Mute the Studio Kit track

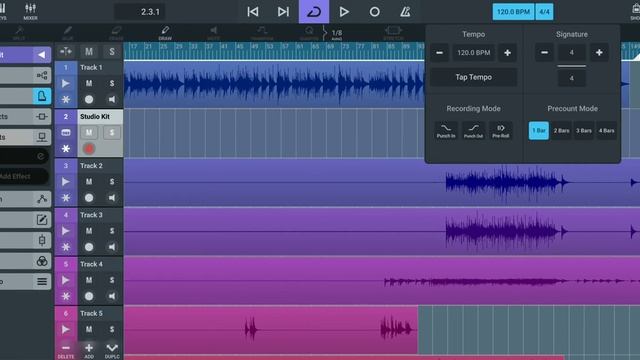pos(89,133)
